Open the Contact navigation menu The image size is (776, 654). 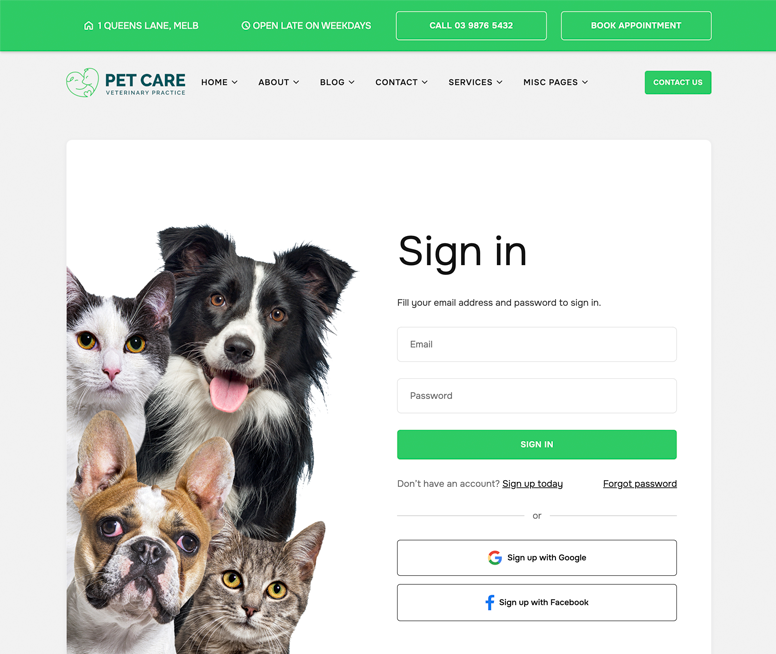point(401,82)
